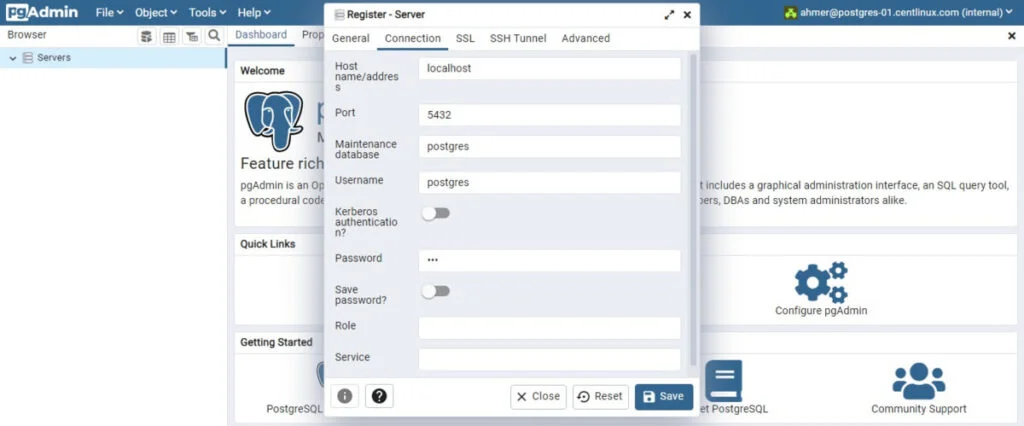Select Servers in the browser tree
The image size is (1024, 426).
click(x=54, y=57)
